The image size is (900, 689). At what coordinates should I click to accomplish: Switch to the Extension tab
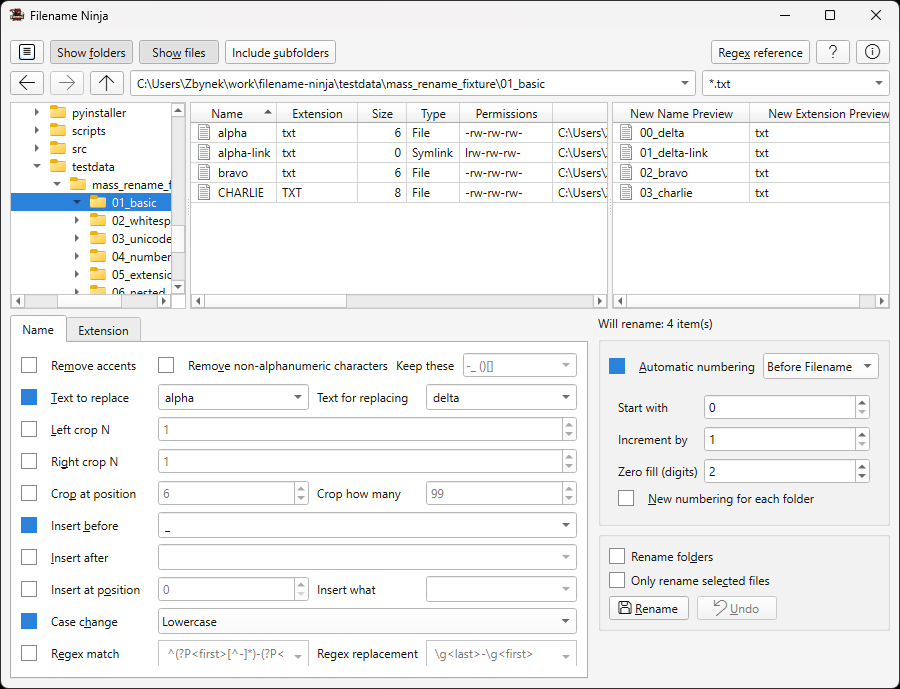[x=101, y=329]
